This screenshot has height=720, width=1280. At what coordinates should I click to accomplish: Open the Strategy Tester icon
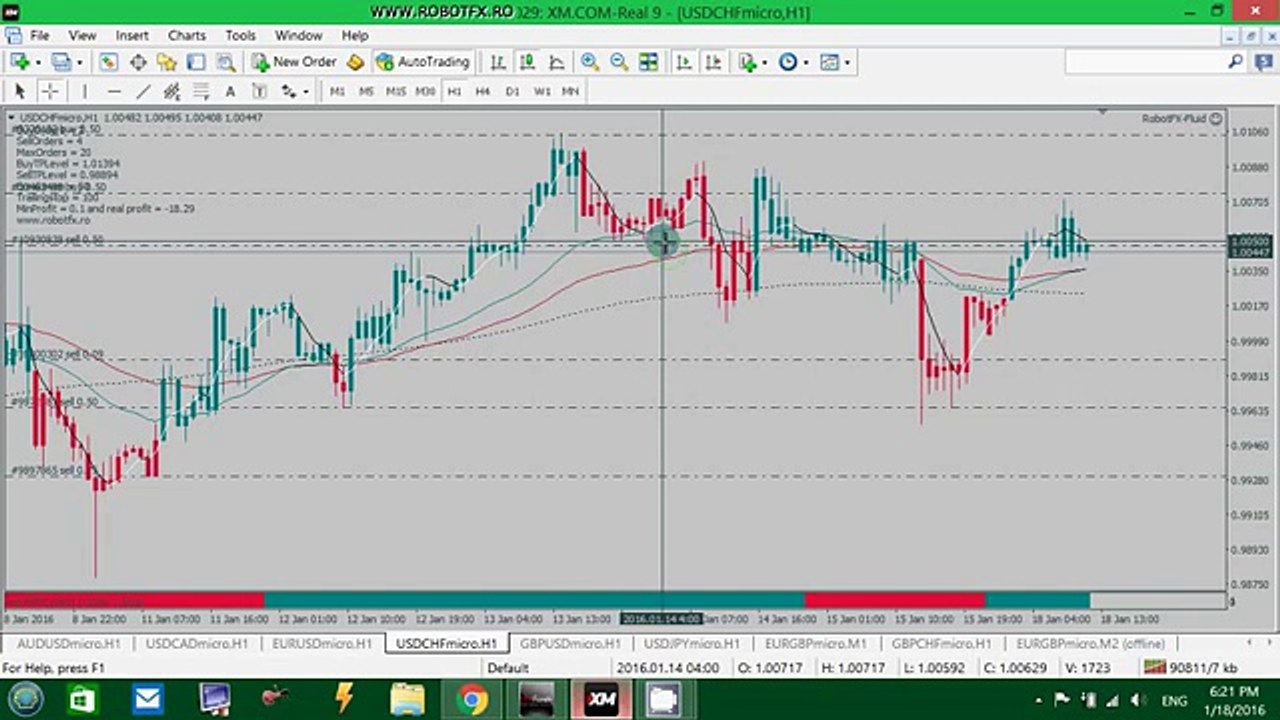pyautogui.click(x=226, y=62)
